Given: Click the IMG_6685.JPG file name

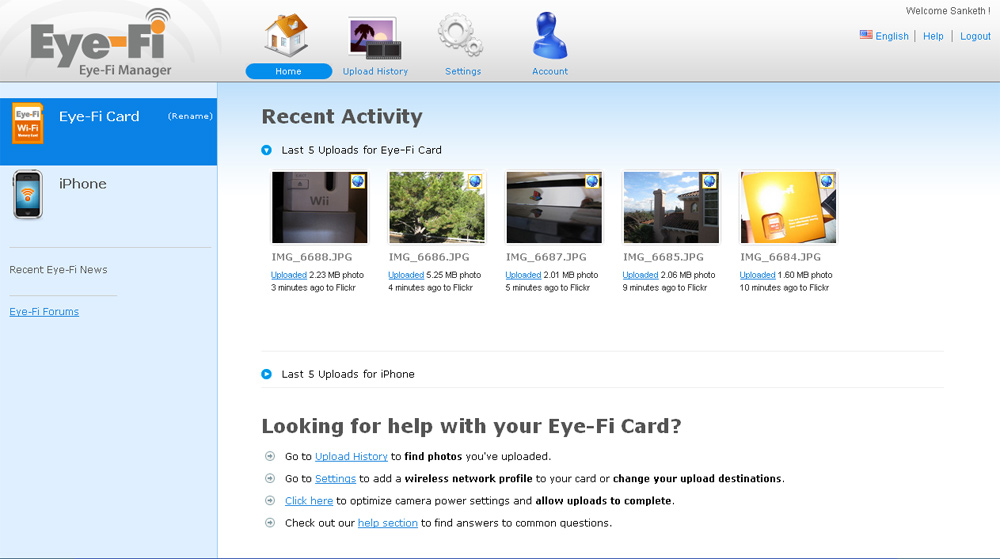Looking at the screenshot, I should coord(663,257).
